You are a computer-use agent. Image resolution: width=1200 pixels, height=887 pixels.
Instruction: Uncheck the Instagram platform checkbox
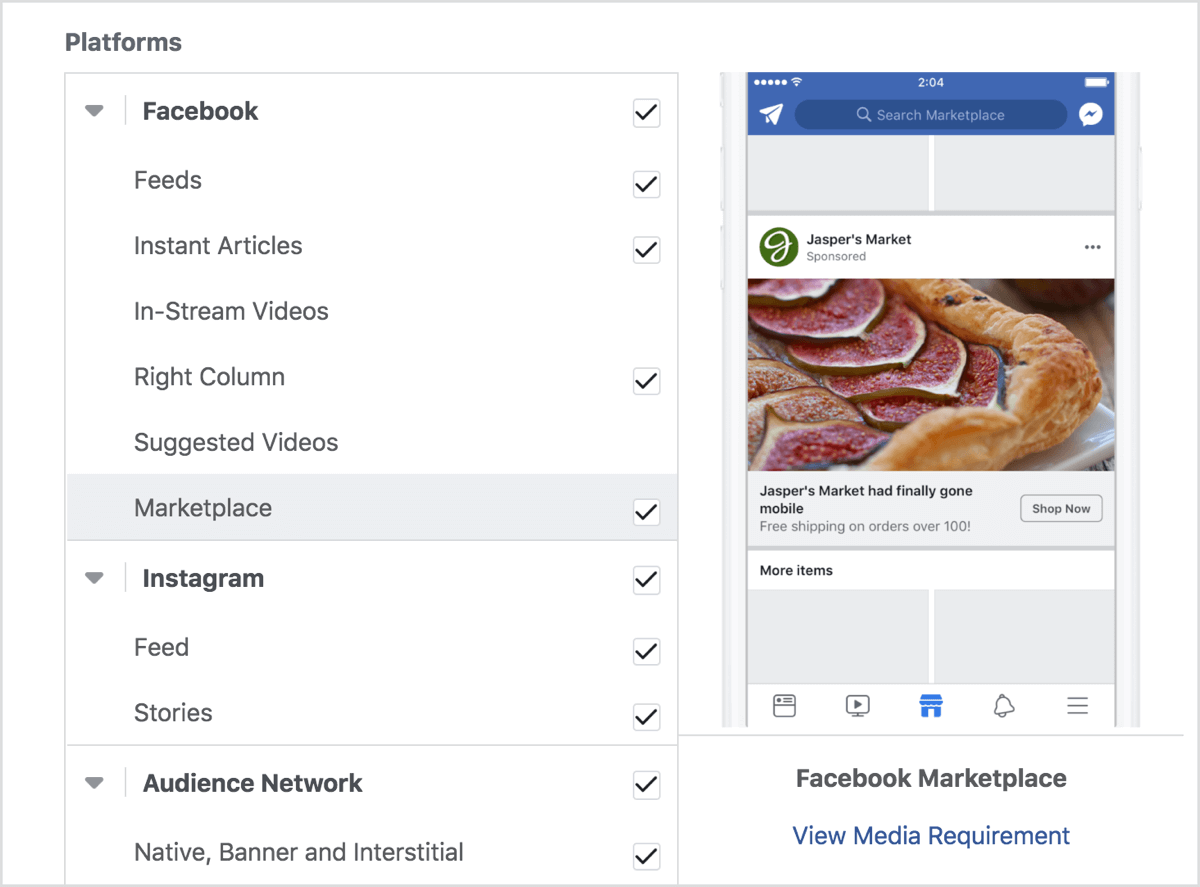(647, 580)
